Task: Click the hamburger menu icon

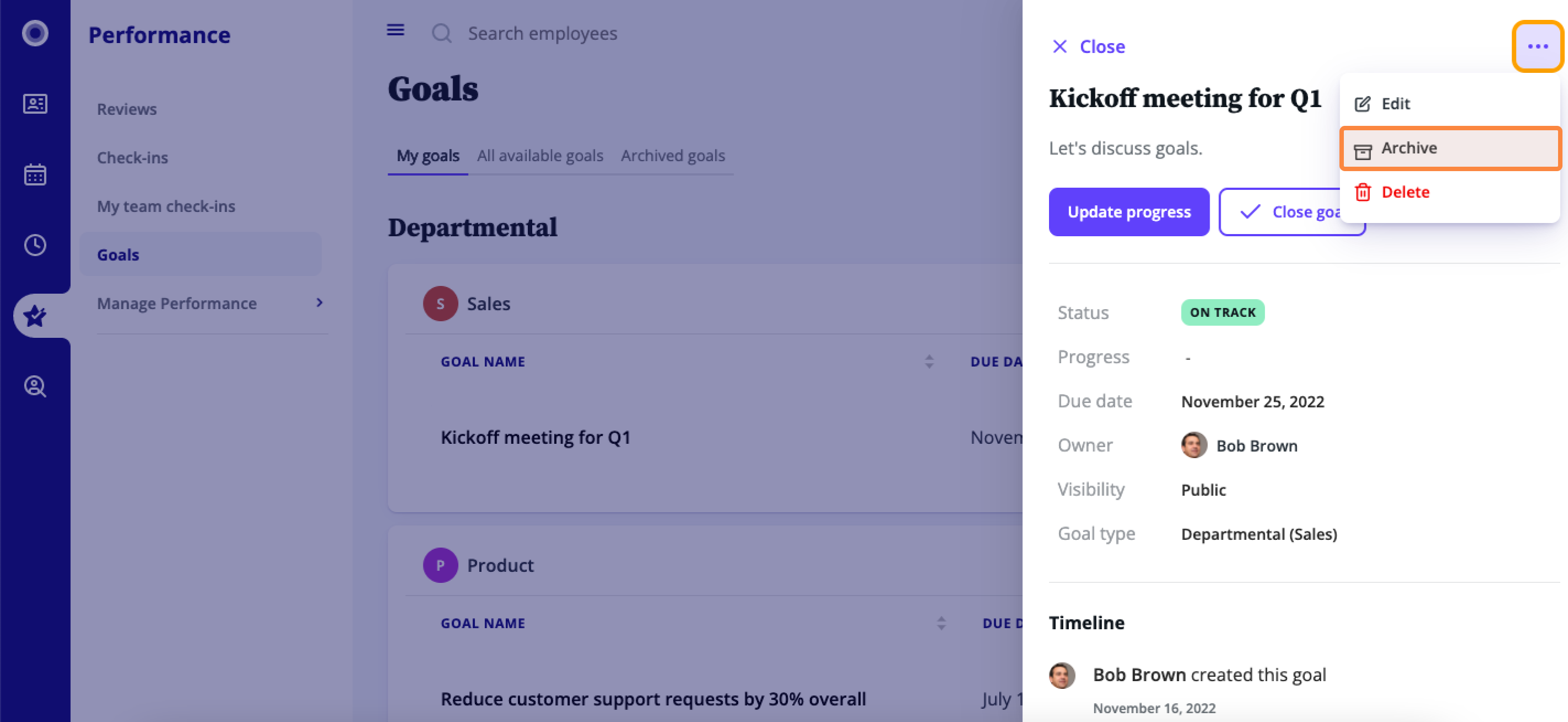Action: click(396, 30)
